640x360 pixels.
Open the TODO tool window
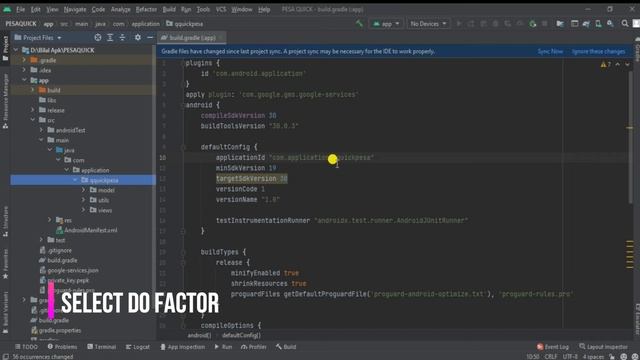[x=26, y=347]
